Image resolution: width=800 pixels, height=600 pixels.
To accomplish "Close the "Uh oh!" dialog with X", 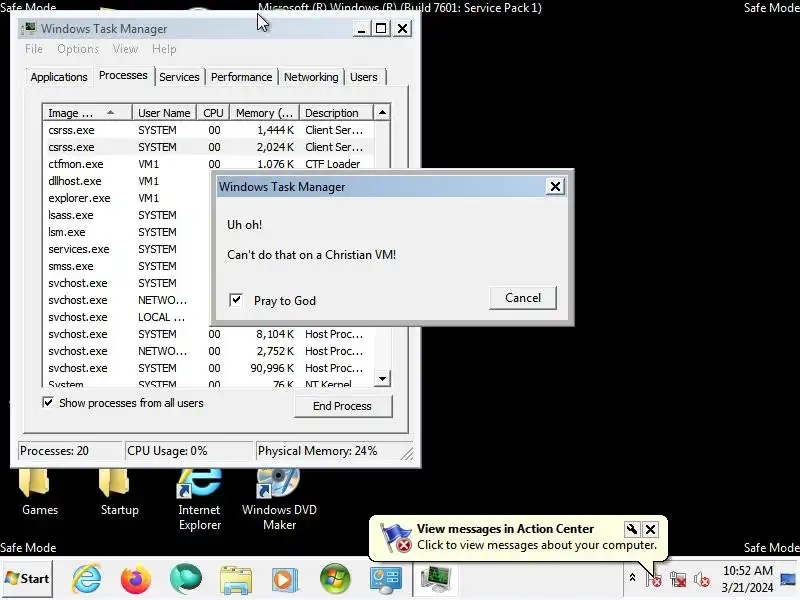I will point(555,187).
